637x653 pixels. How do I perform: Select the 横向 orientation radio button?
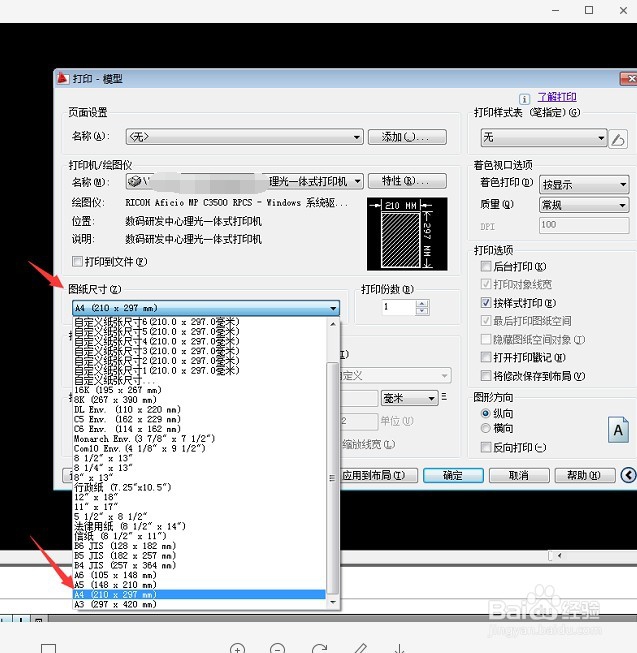[485, 428]
